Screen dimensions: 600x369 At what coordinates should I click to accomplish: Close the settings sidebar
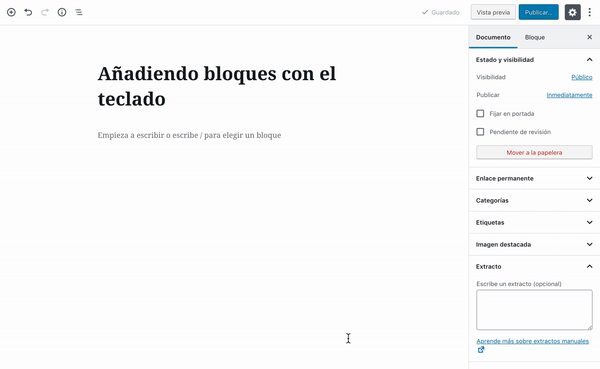coord(590,37)
